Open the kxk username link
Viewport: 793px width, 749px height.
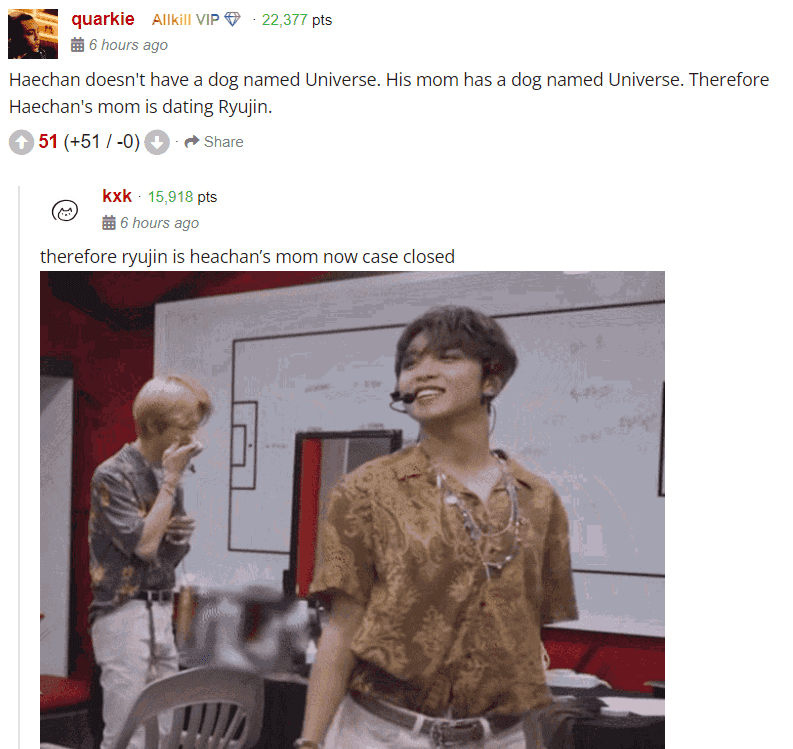pyautogui.click(x=117, y=196)
